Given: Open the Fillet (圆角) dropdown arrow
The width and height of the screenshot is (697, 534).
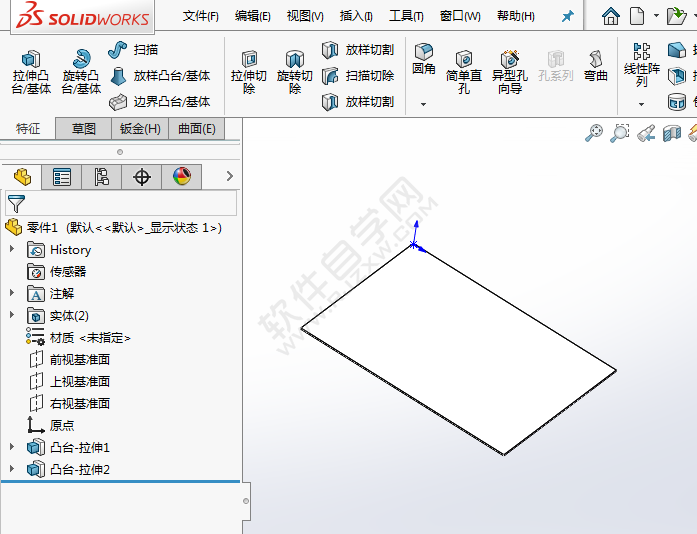Looking at the screenshot, I should pyautogui.click(x=423, y=103).
